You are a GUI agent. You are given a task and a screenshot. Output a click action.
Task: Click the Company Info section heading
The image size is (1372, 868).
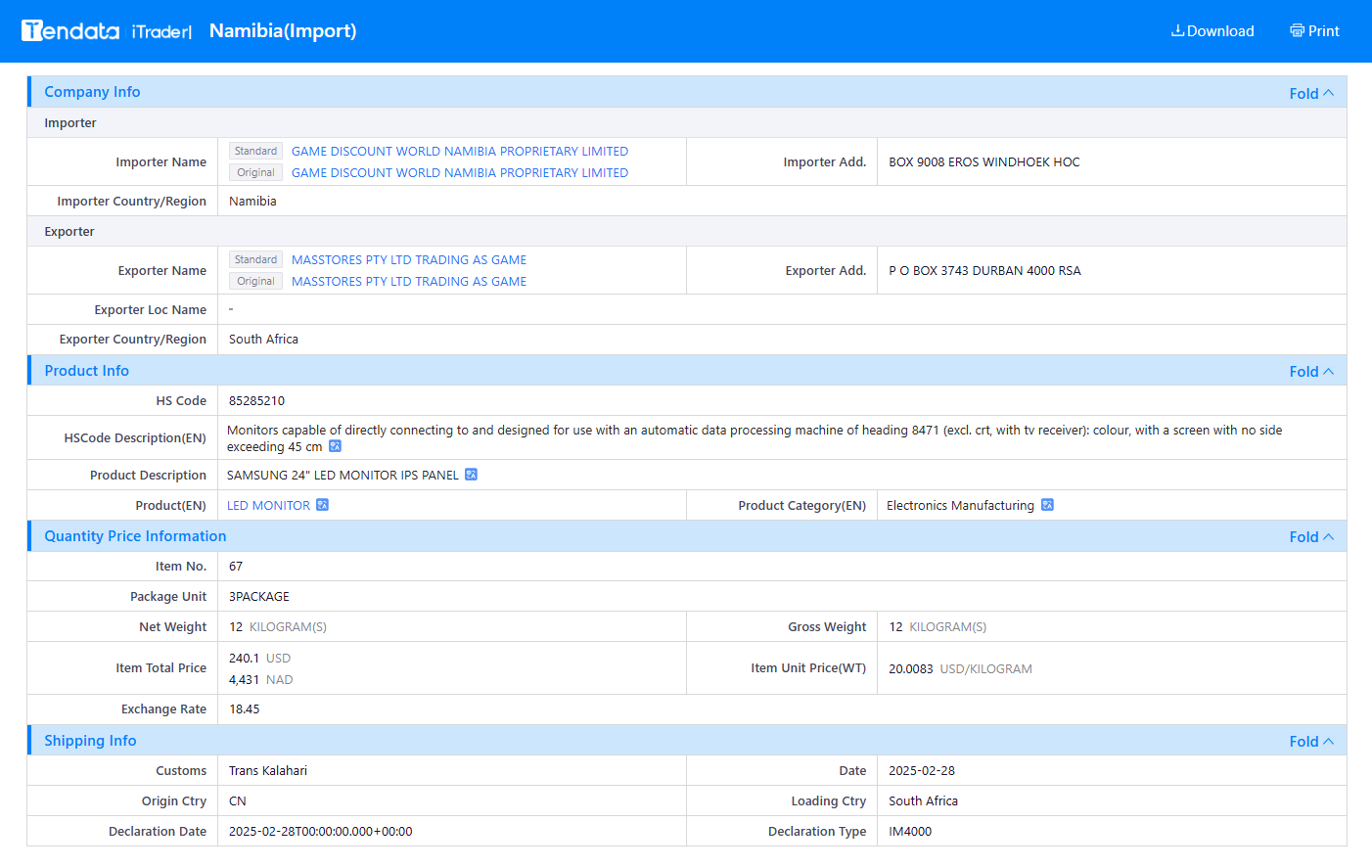tap(92, 91)
